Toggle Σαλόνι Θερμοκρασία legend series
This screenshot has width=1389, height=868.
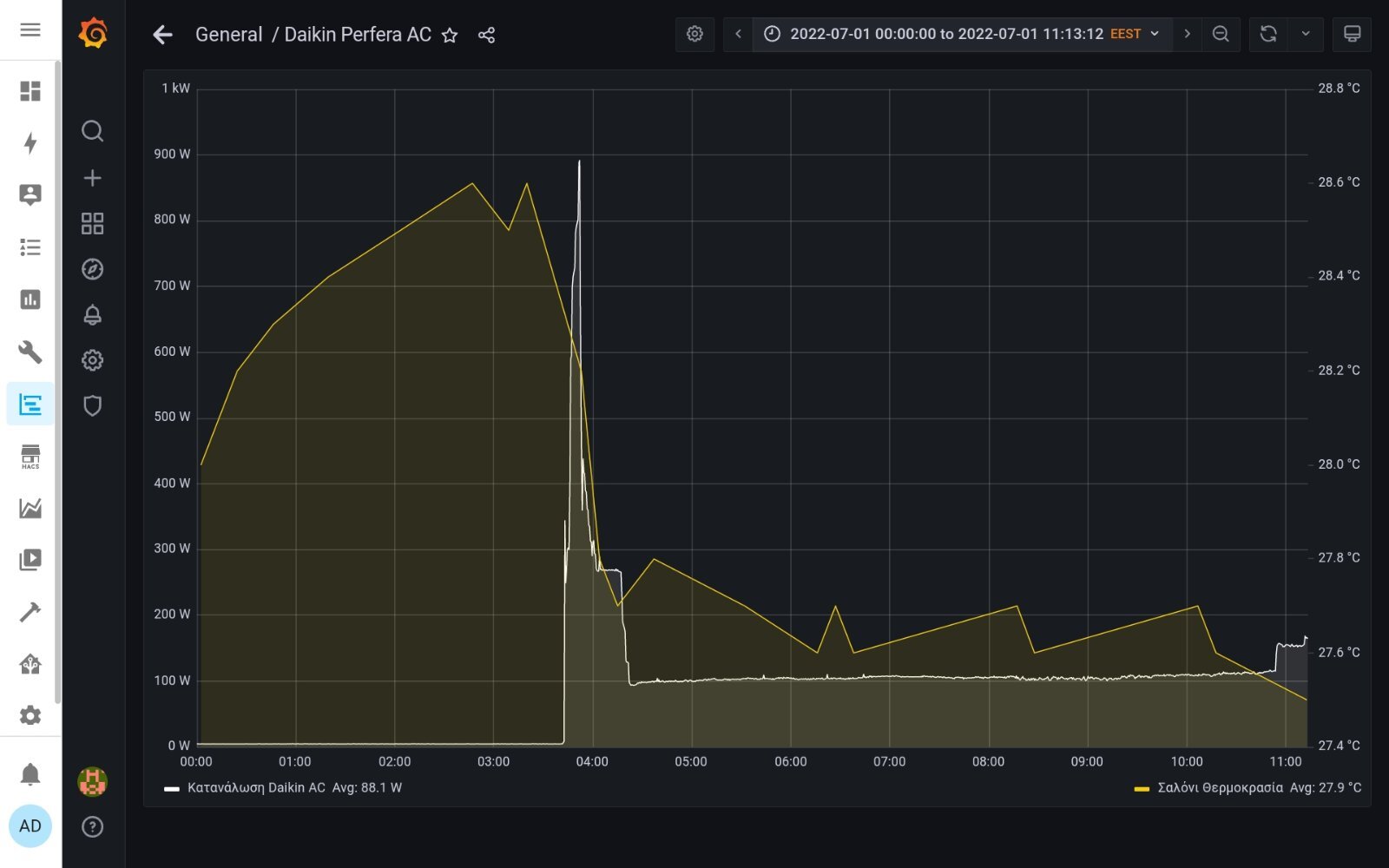click(1220, 788)
